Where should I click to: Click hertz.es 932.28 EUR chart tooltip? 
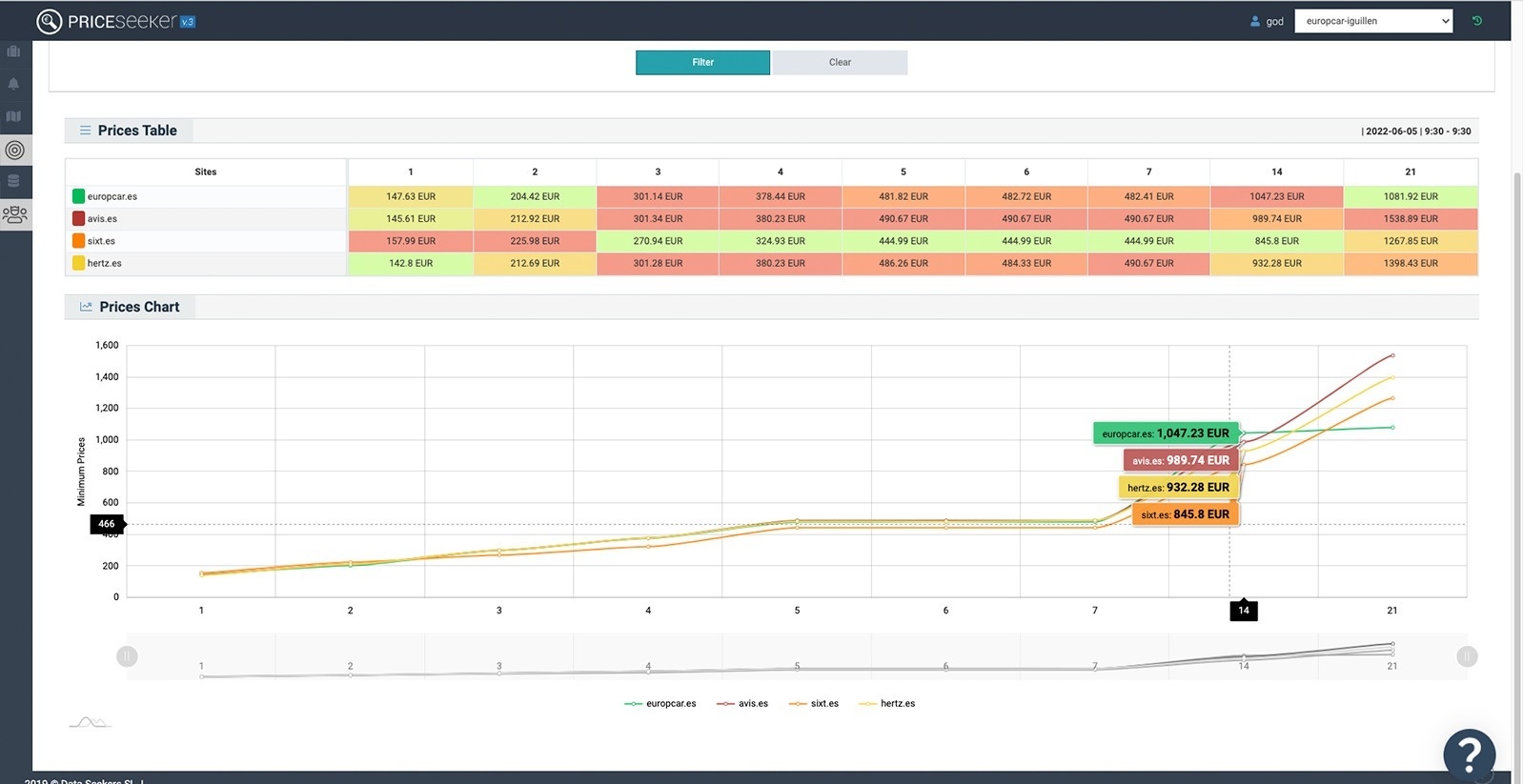point(1178,487)
